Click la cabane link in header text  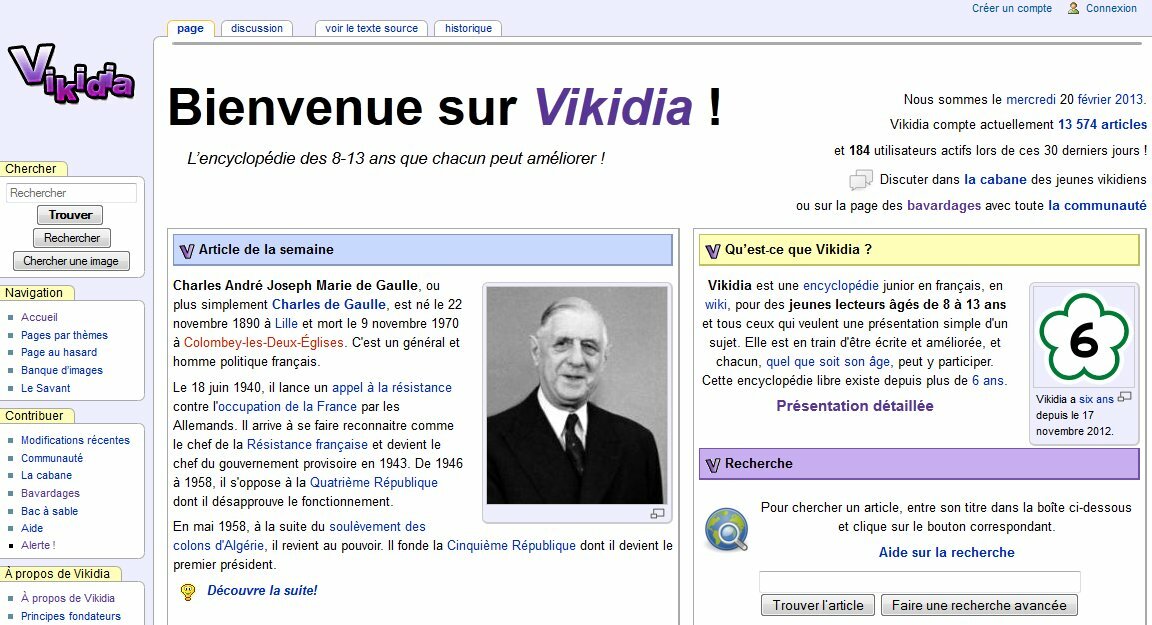pyautogui.click(x=996, y=179)
